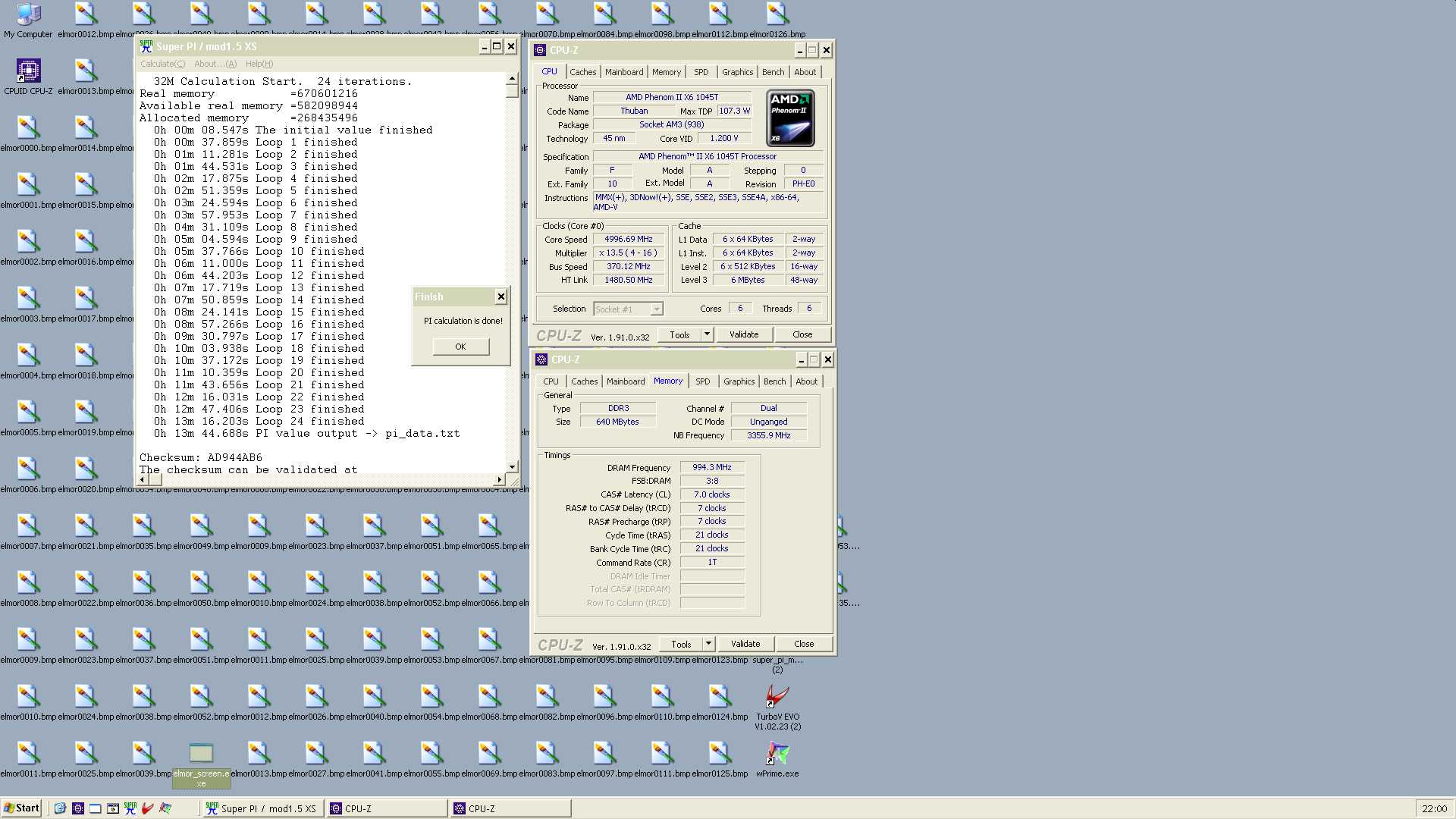Select elmor0124.bmp file icon on desktop

pyautogui.click(x=720, y=702)
